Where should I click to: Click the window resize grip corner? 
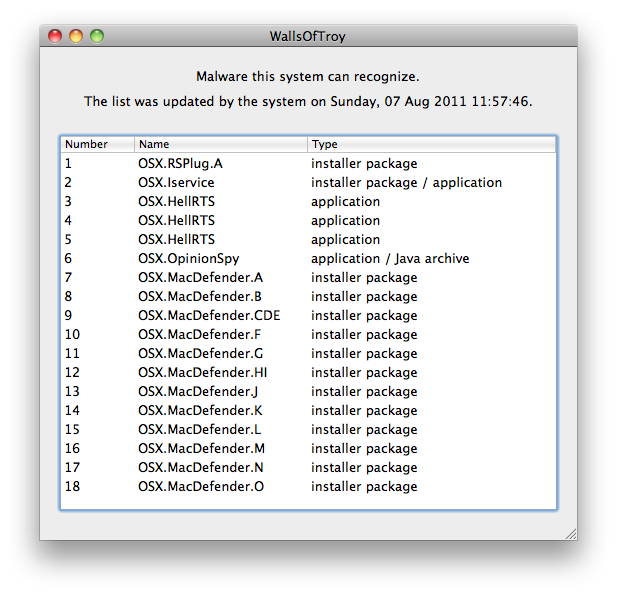[x=570, y=533]
